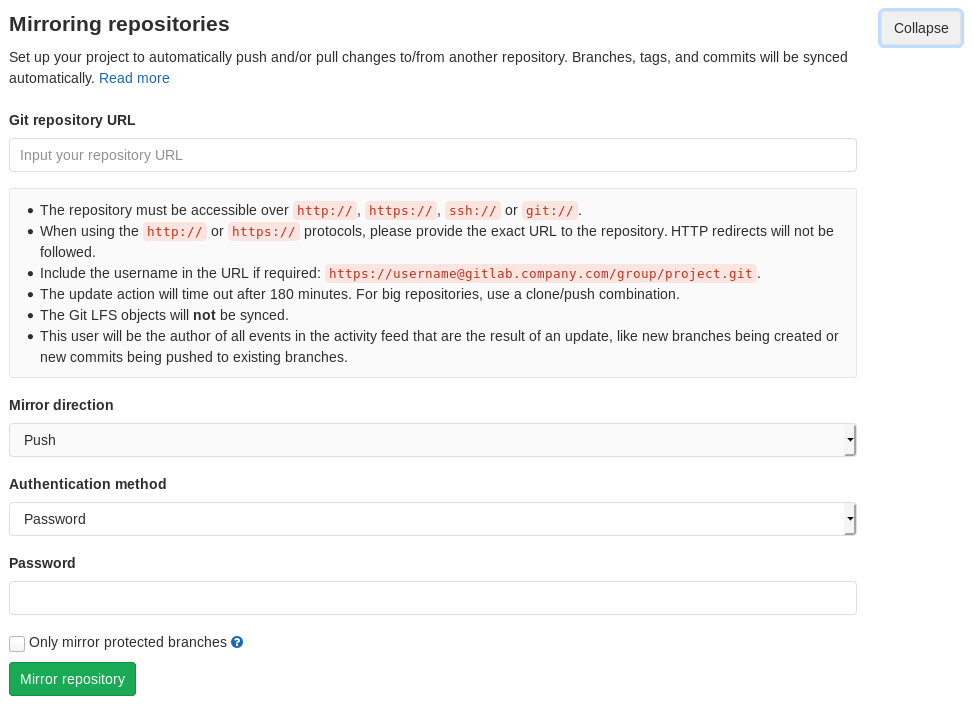Click the Mirror direction dropdown arrow
This screenshot has height=704, width=973.
(x=850, y=440)
